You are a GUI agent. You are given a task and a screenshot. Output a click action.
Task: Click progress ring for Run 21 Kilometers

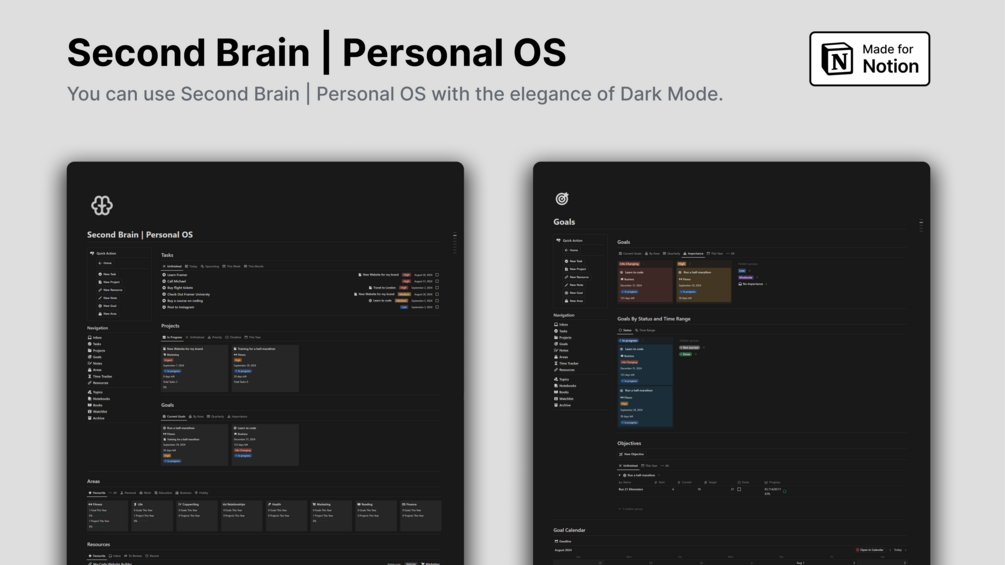coord(785,491)
